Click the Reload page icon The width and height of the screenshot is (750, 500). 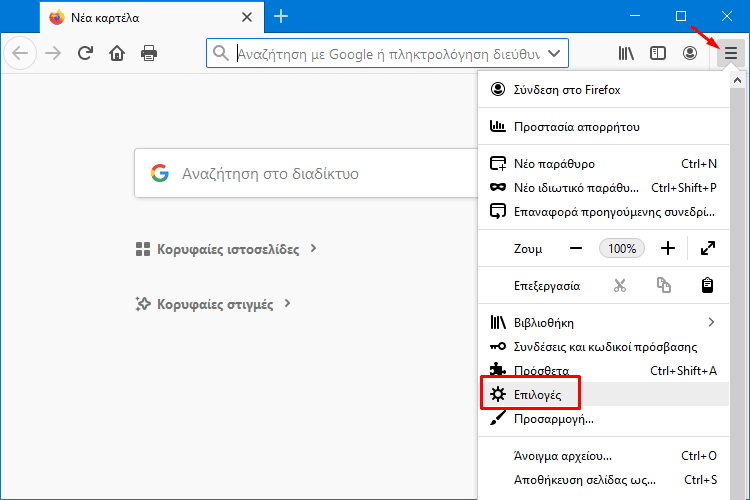(x=85, y=53)
